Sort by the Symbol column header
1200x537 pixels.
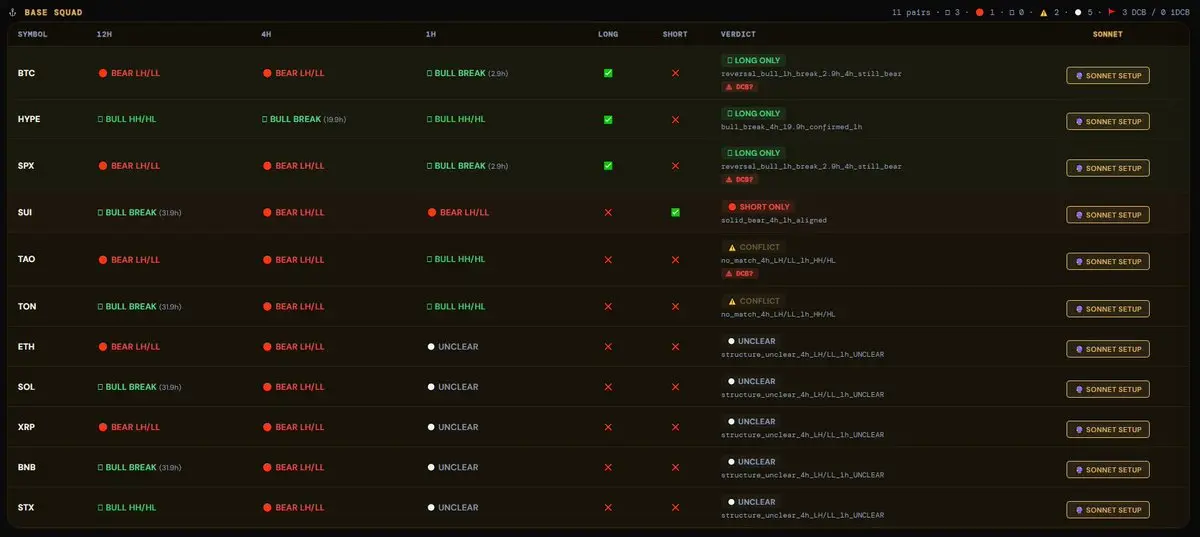pyautogui.click(x=32, y=34)
